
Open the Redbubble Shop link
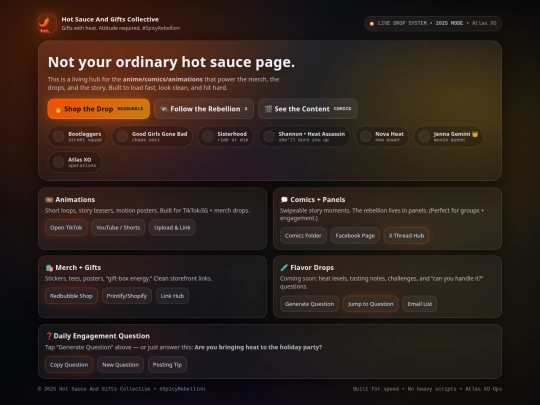pos(71,296)
